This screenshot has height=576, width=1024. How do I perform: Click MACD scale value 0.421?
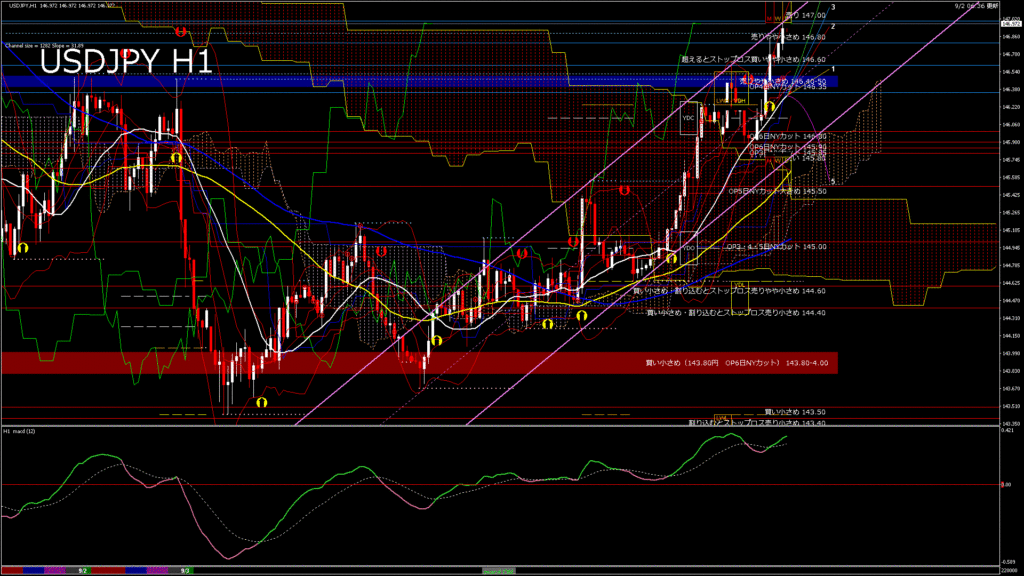1009,430
